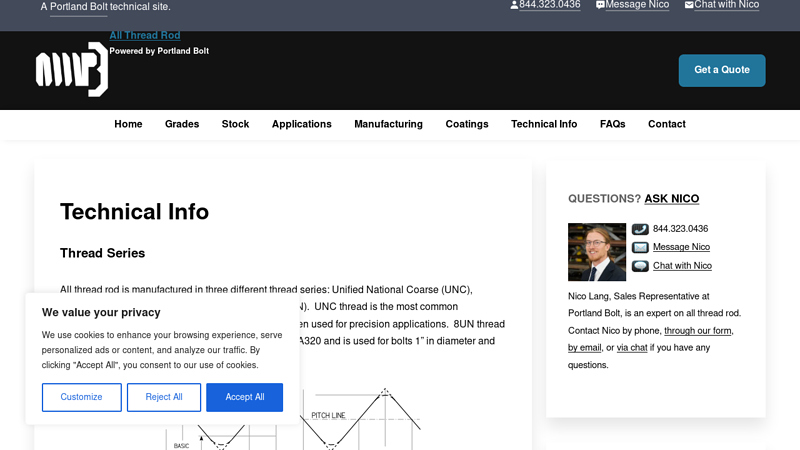
Task: Open the Manufacturing menu item
Action: [388, 124]
